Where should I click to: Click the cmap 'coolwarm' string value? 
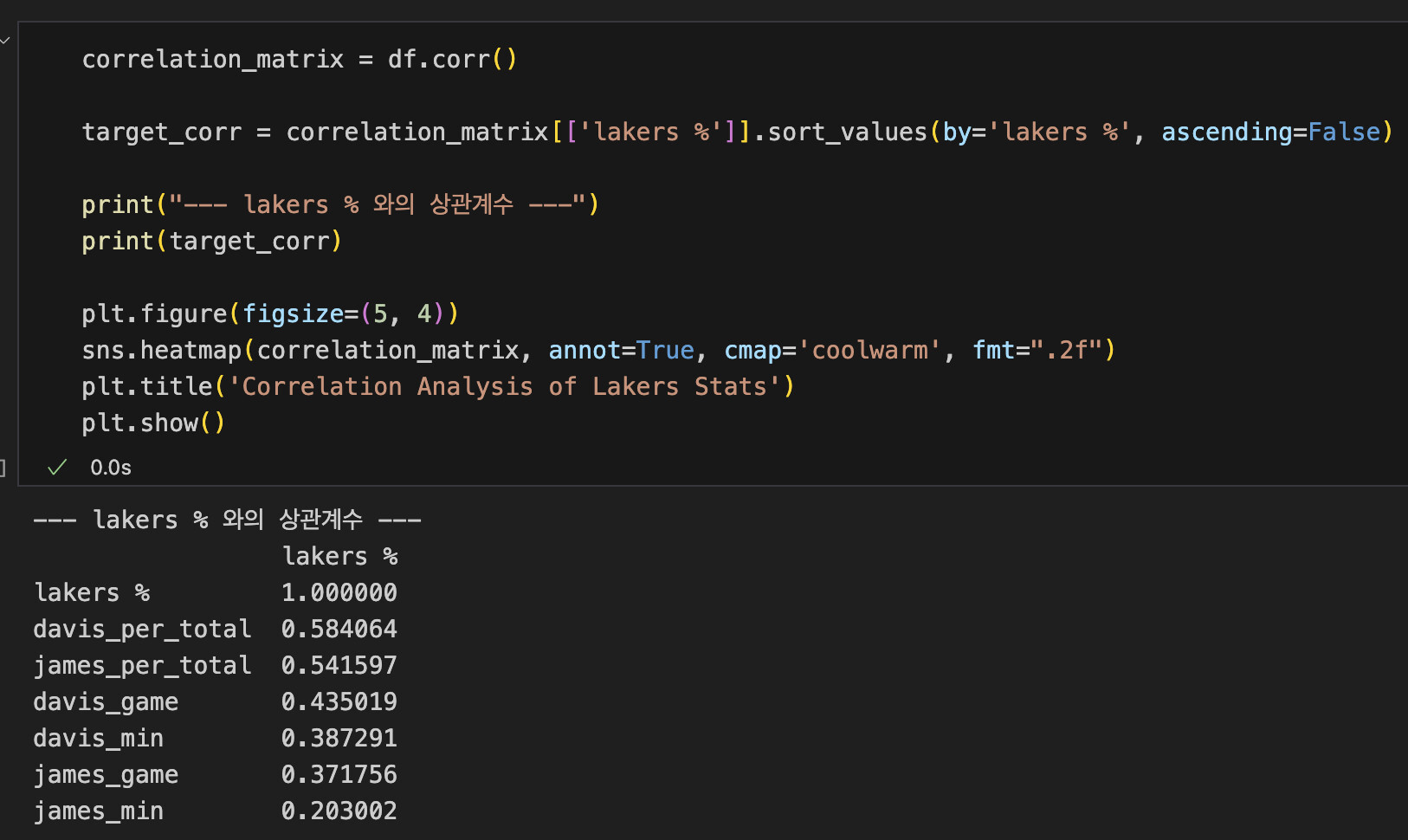[x=869, y=350]
